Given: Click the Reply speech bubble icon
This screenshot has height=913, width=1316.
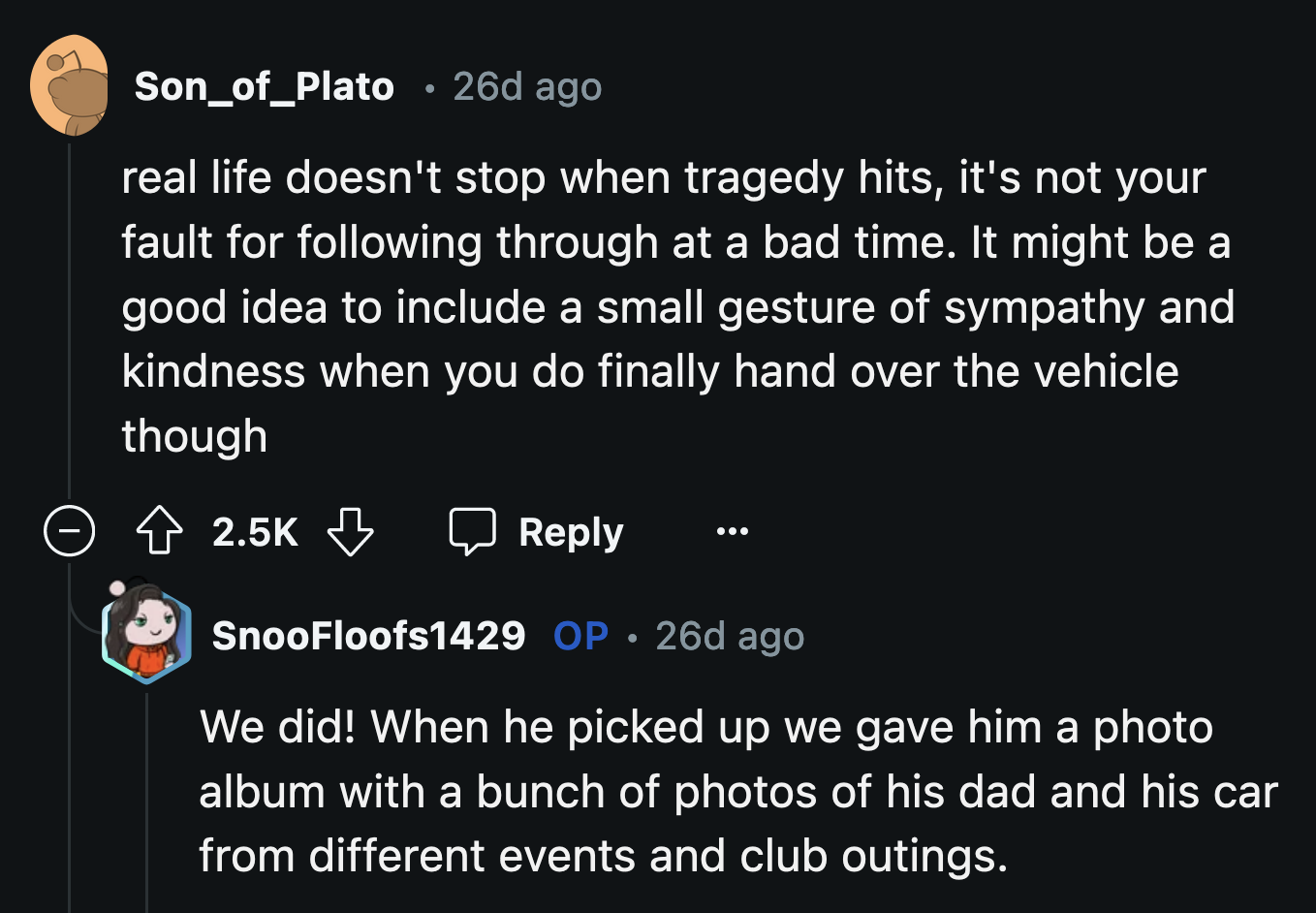Looking at the screenshot, I should 476,530.
